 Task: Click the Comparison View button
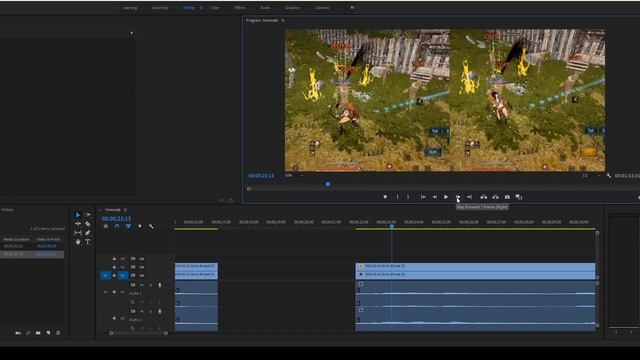click(x=519, y=197)
